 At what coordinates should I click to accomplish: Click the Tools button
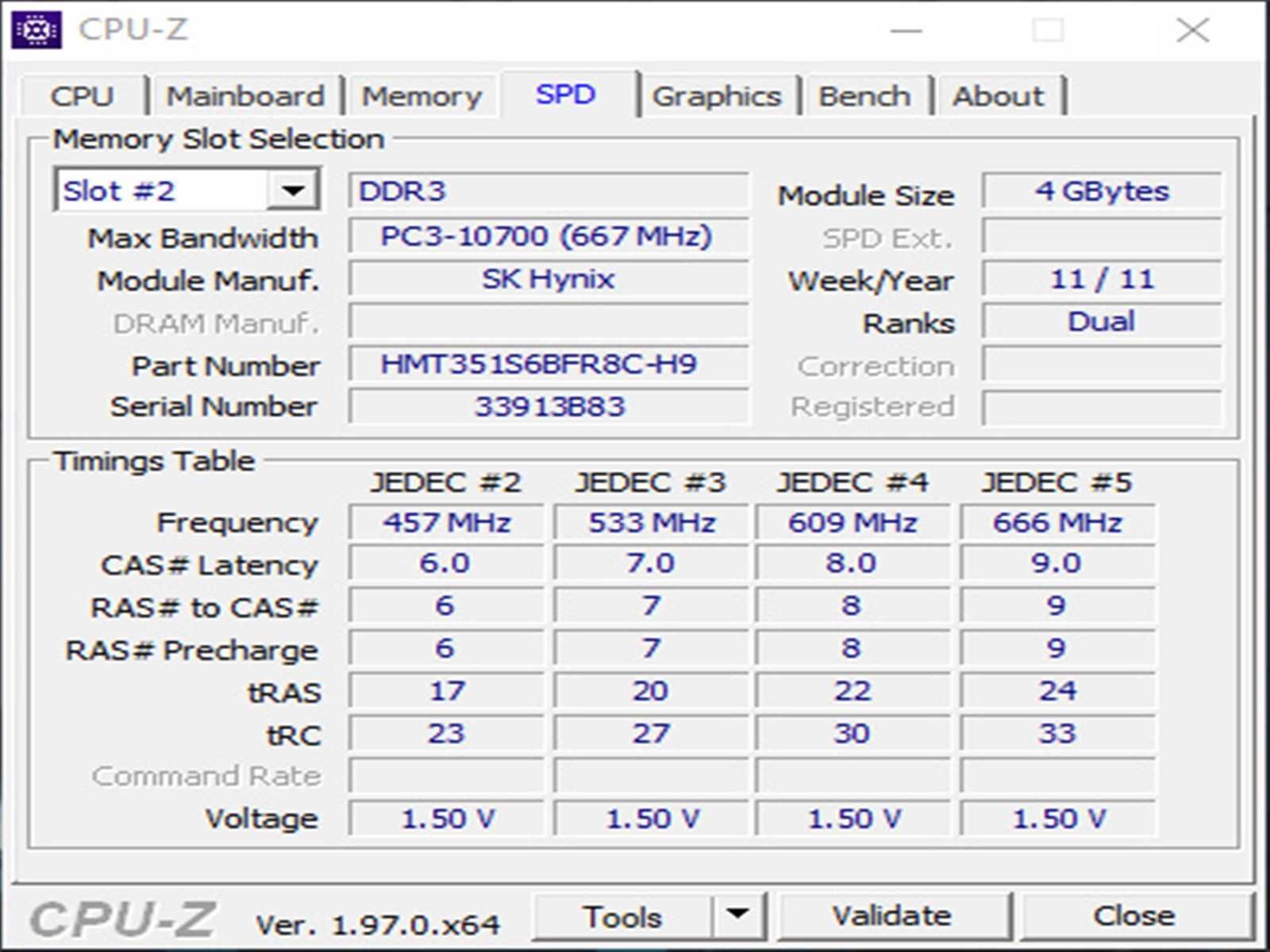[x=622, y=917]
